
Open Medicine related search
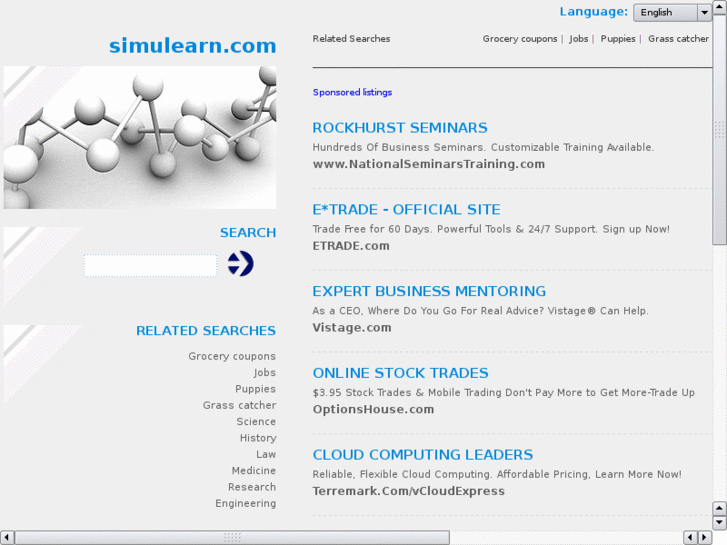(254, 470)
